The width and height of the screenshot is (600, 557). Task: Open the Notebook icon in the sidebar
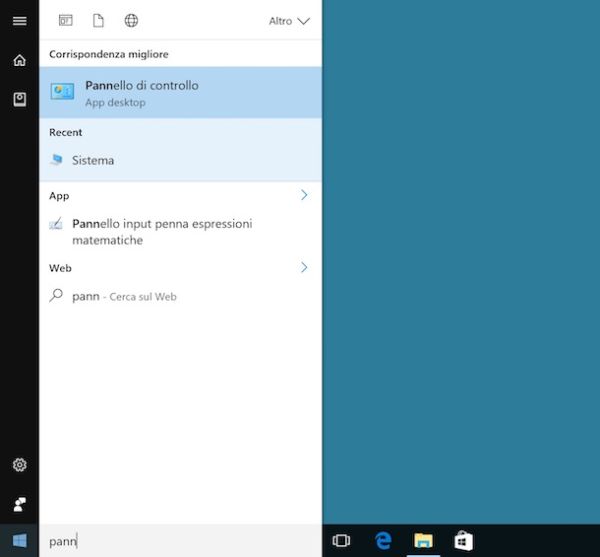[20, 99]
